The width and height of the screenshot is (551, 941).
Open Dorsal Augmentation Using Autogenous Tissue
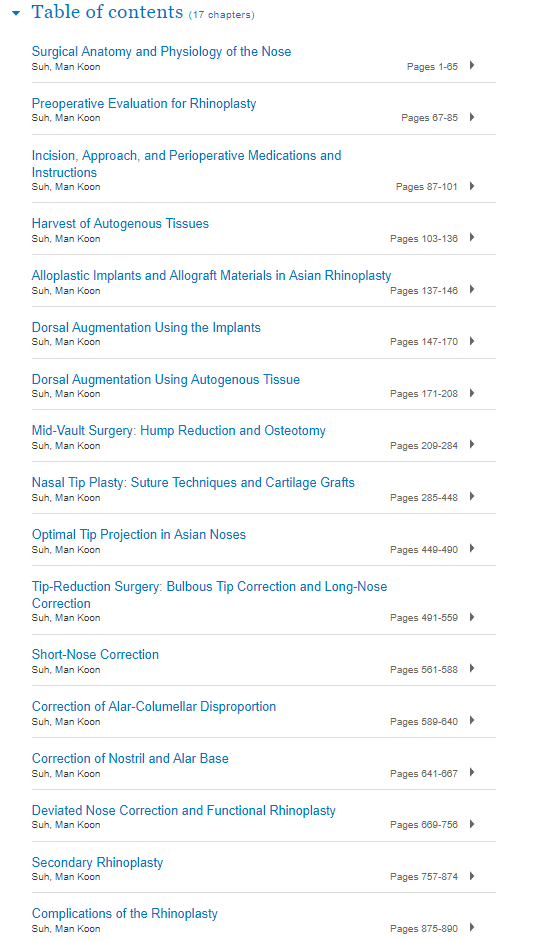coord(166,379)
